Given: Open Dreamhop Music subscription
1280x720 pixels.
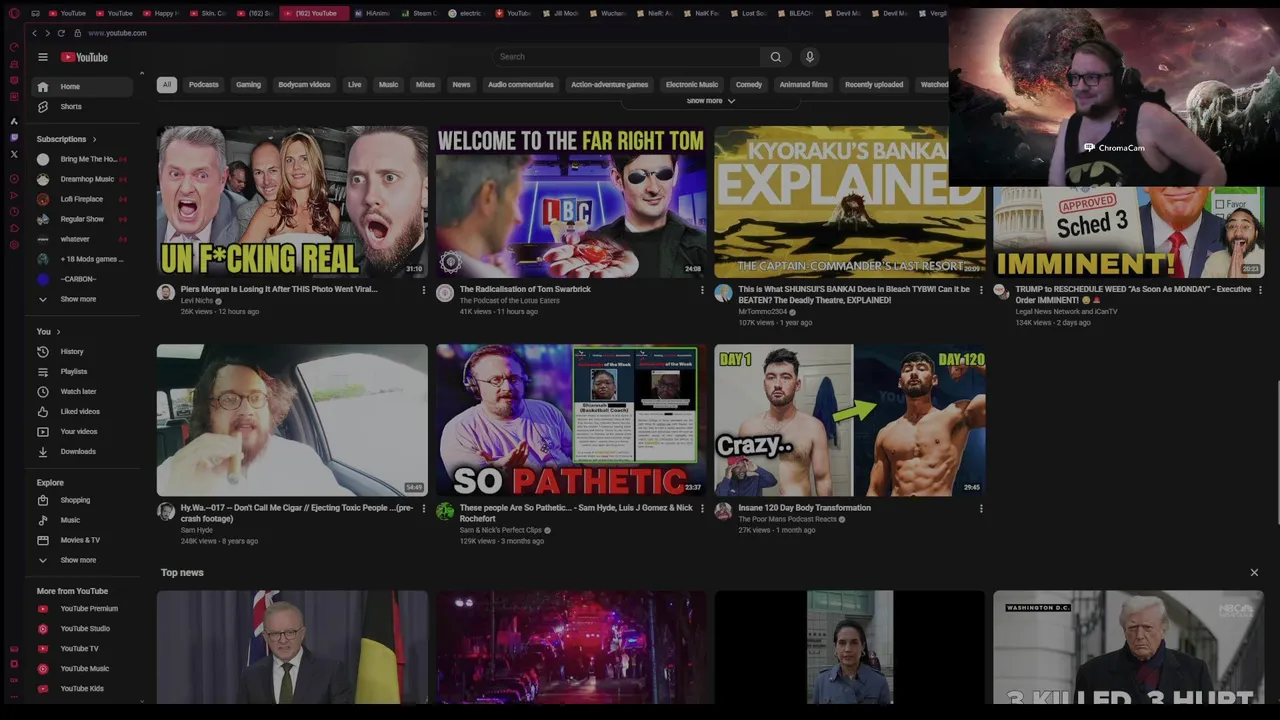Looking at the screenshot, I should [82, 179].
